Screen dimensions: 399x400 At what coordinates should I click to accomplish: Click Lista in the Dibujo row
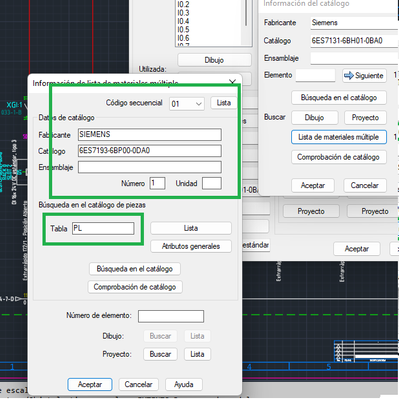[197, 336]
